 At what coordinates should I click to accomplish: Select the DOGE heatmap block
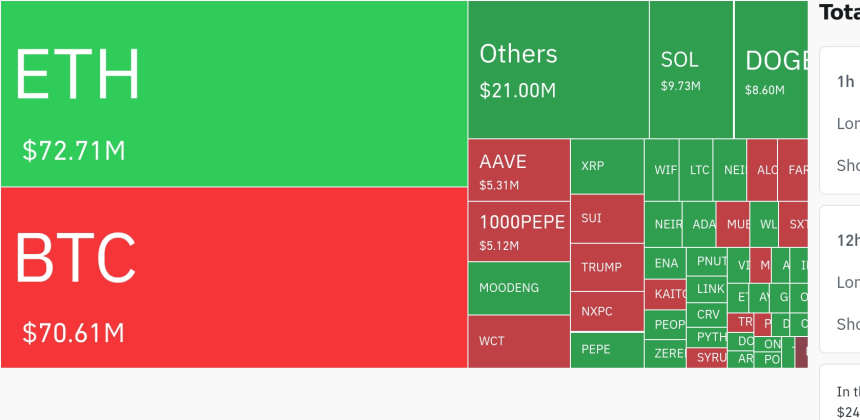771,70
